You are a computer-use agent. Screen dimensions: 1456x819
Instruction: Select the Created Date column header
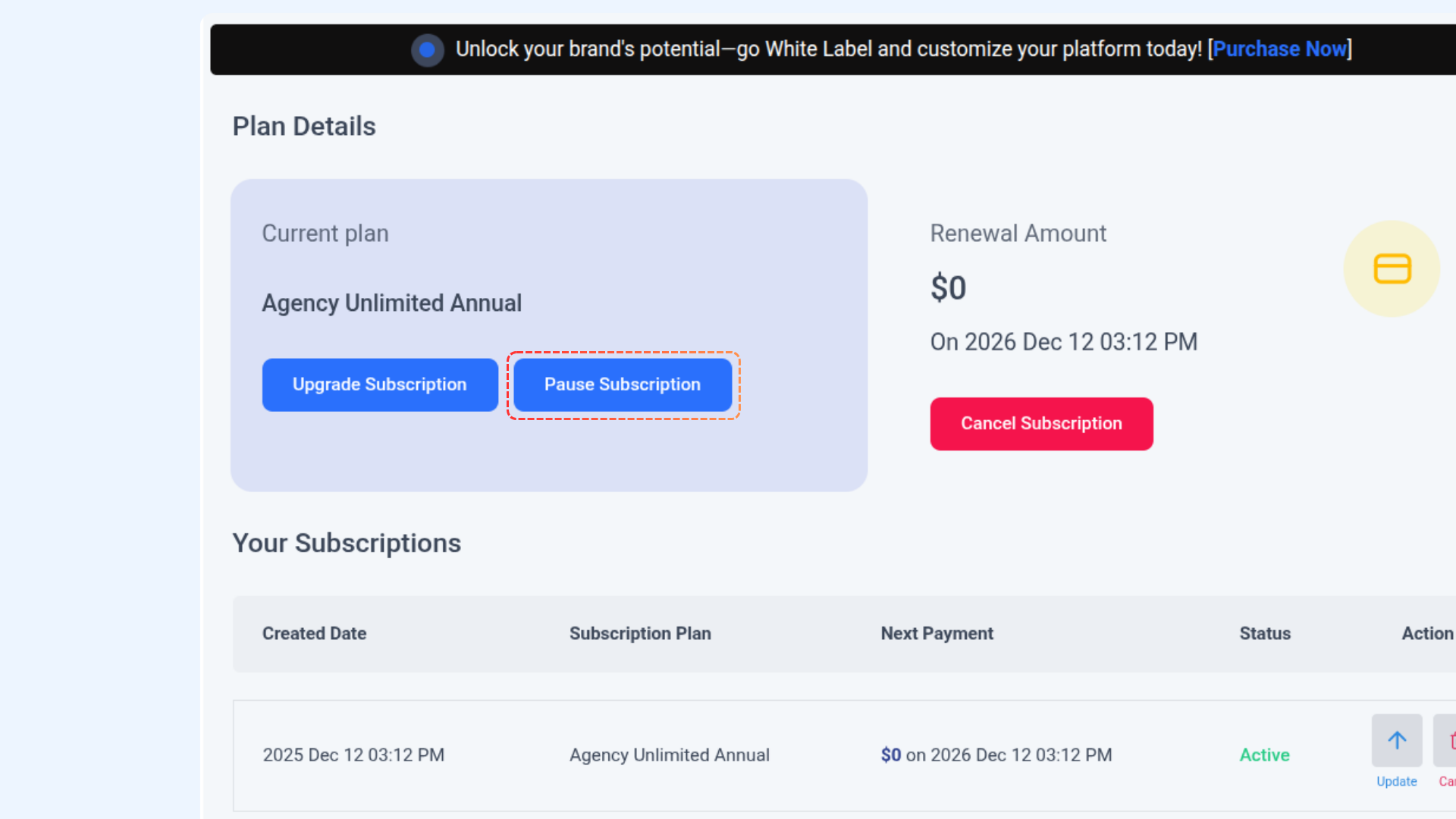pos(314,633)
